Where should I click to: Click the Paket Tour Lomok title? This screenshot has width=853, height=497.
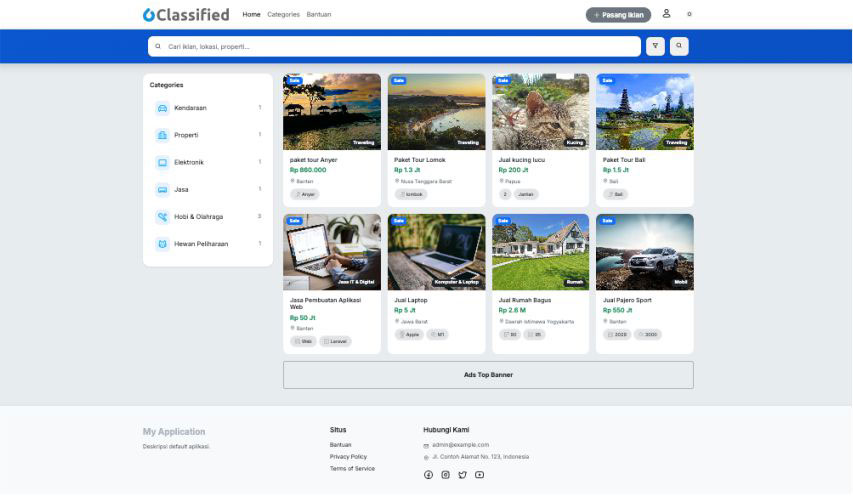click(419, 160)
